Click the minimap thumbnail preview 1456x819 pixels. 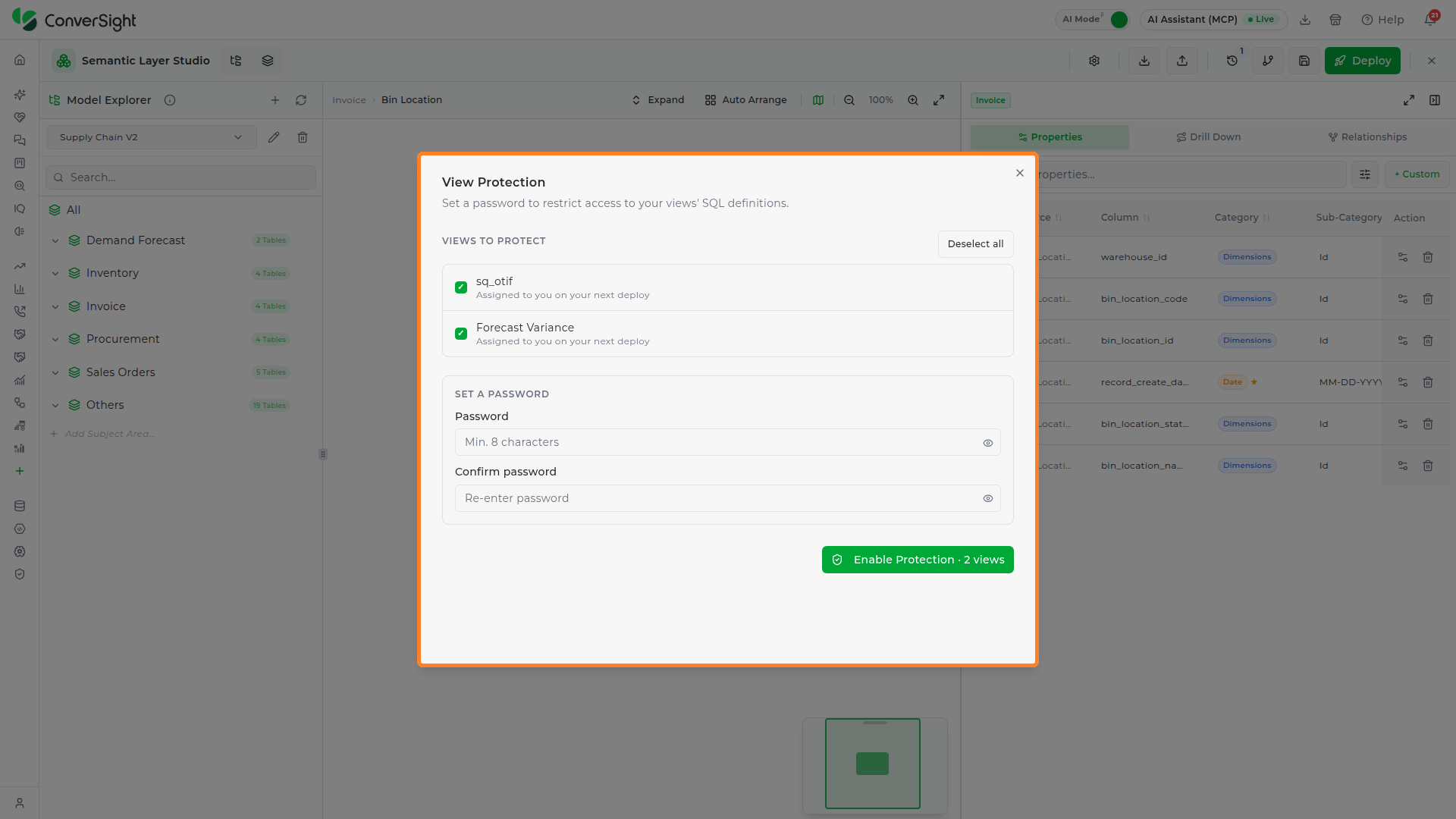pos(874,764)
